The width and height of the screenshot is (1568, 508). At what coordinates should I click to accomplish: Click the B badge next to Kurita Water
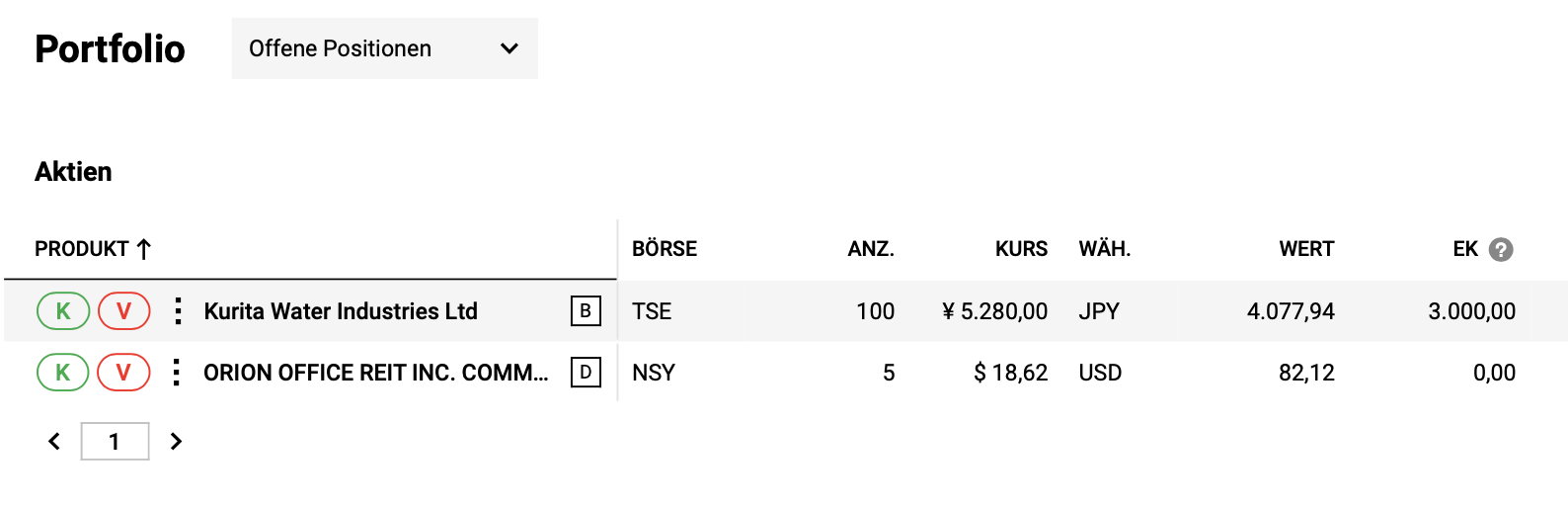click(586, 311)
